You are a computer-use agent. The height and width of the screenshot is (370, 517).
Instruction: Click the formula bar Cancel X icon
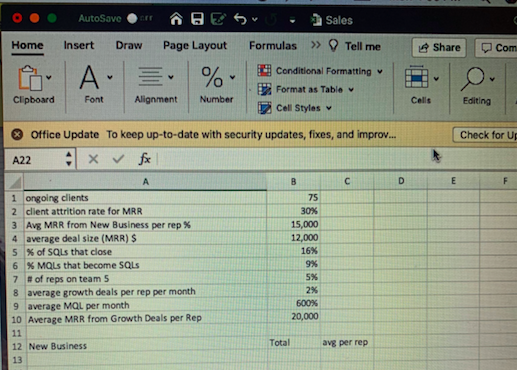click(x=93, y=159)
